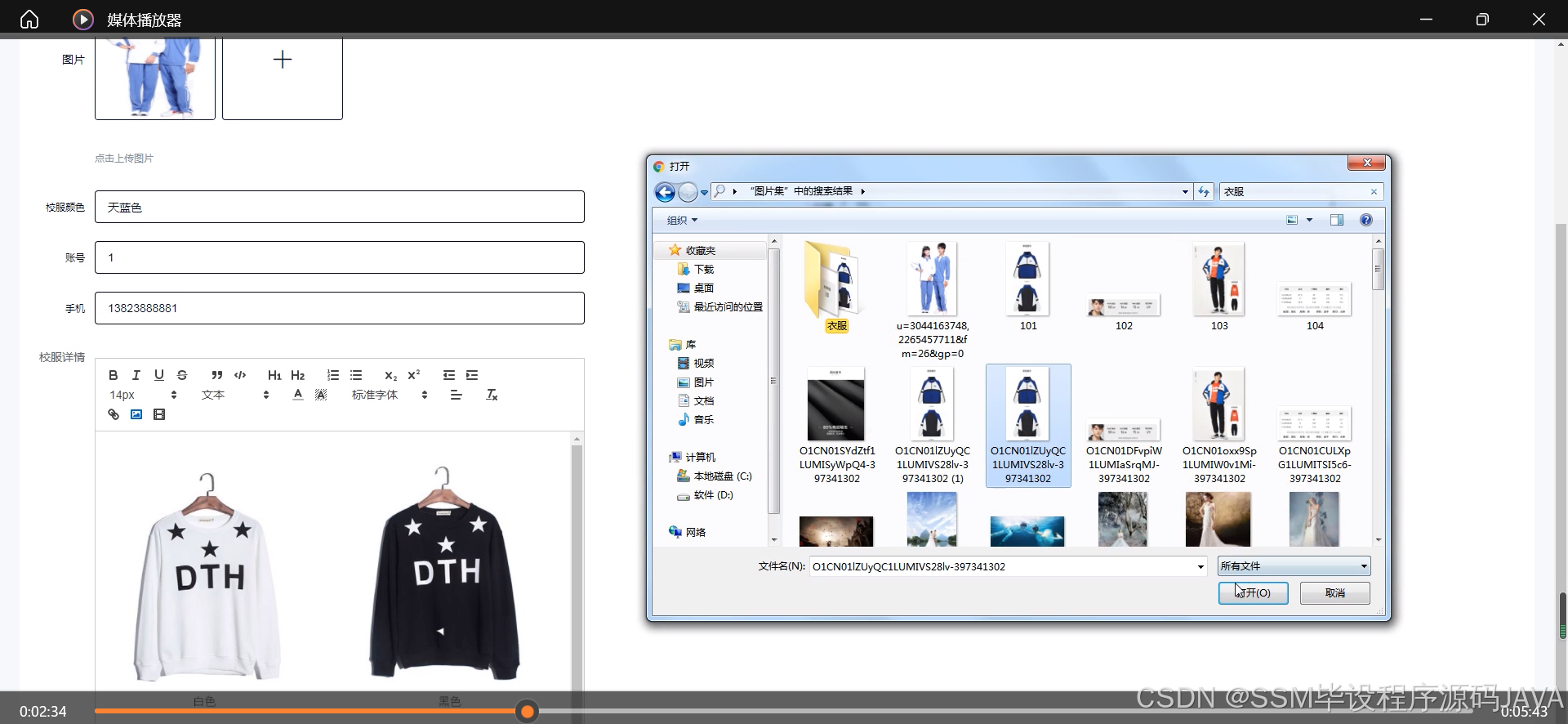This screenshot has width=1568, height=724.
Task: Clear text formatting
Action: coord(492,395)
